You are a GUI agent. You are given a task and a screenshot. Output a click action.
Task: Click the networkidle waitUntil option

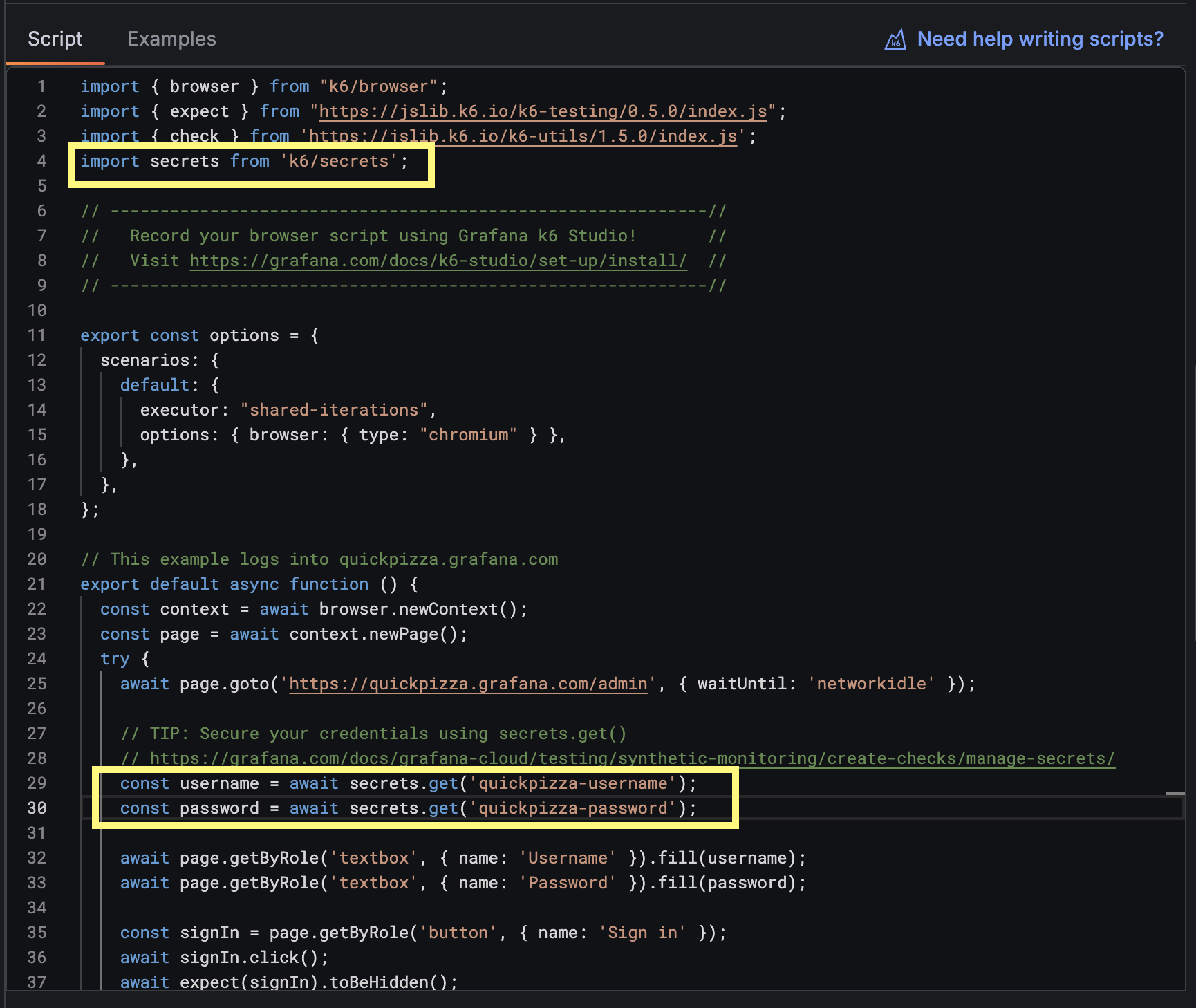click(x=871, y=684)
